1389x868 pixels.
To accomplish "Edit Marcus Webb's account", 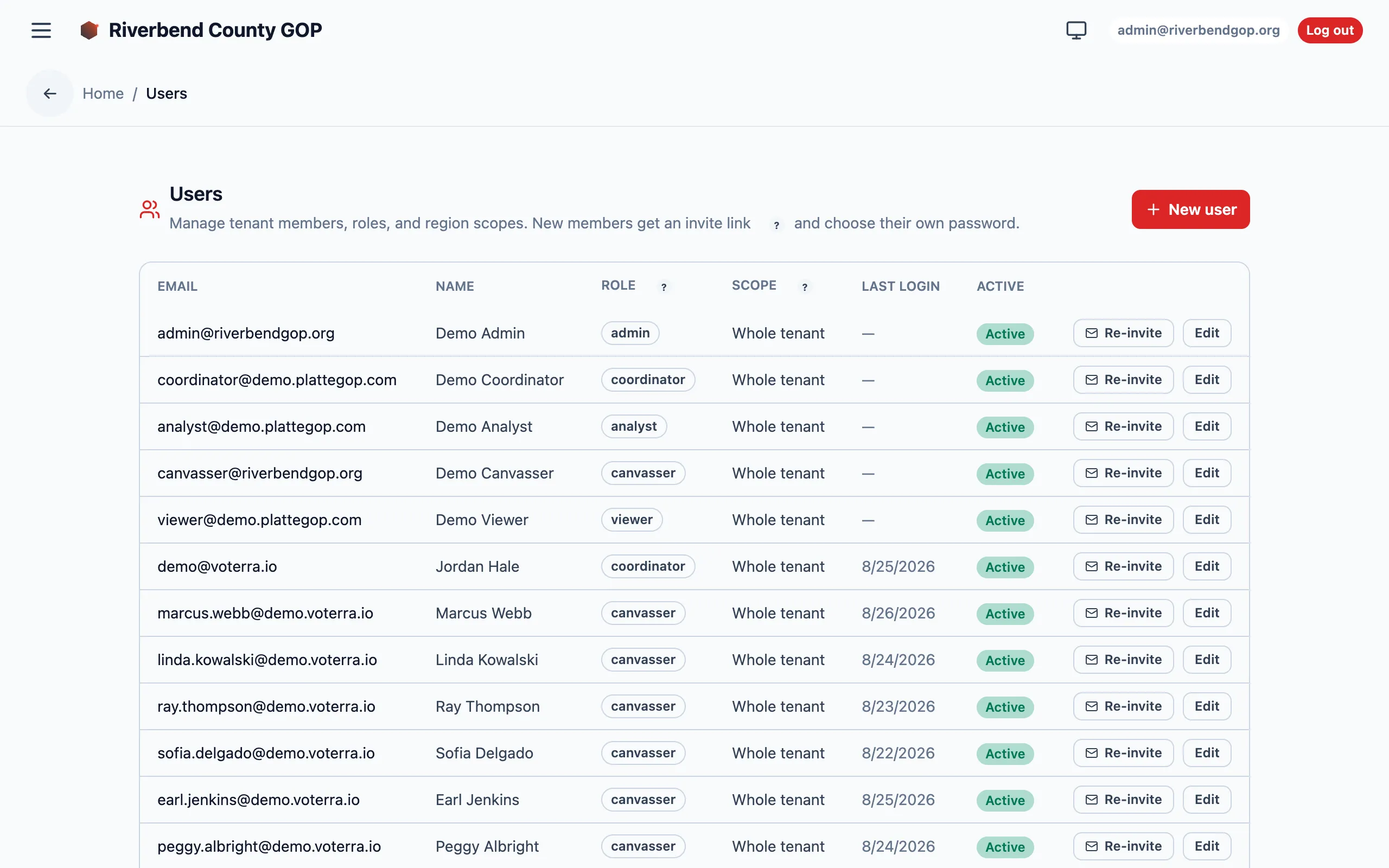I will 1207,612.
